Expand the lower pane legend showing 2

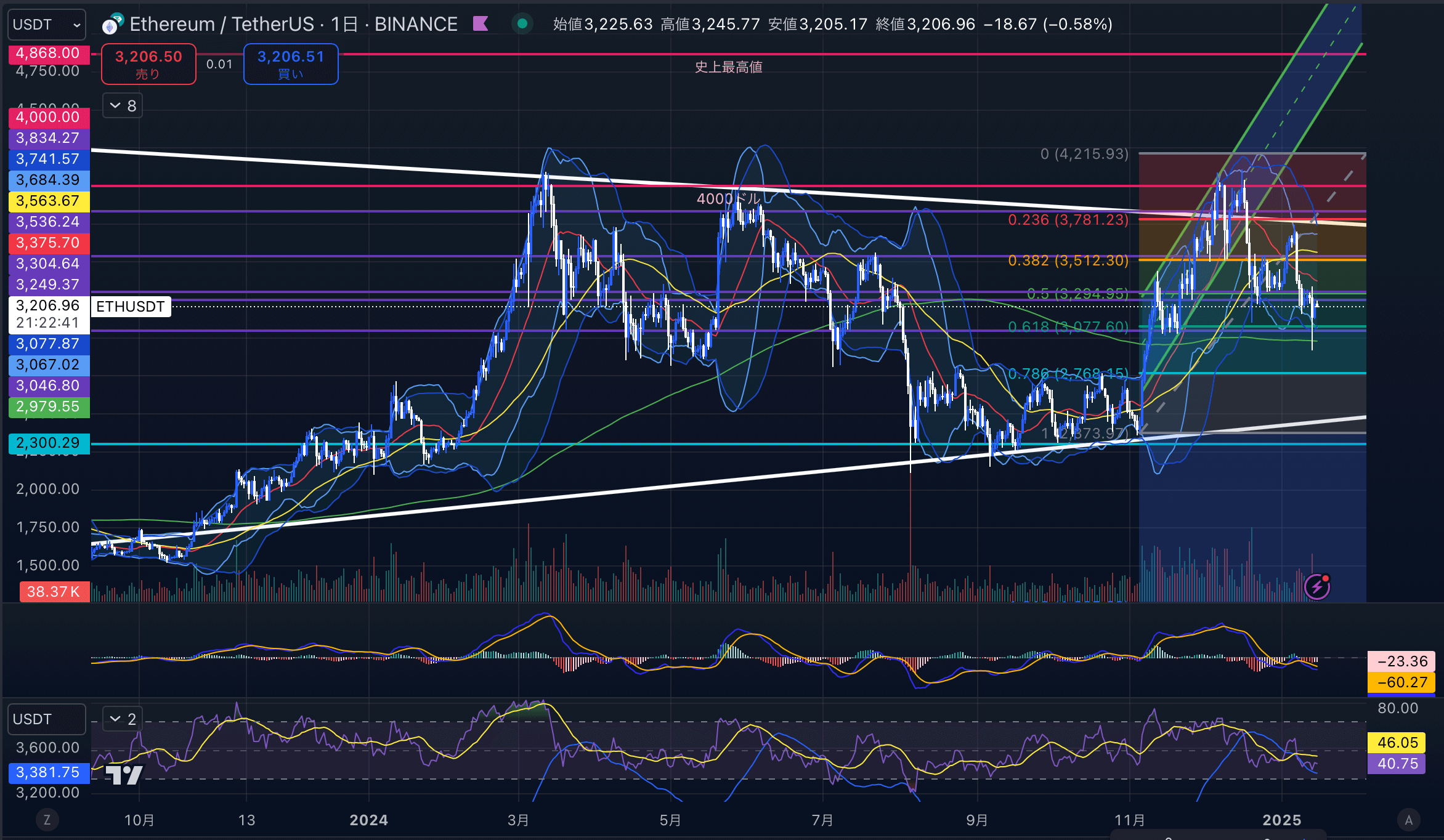(123, 719)
